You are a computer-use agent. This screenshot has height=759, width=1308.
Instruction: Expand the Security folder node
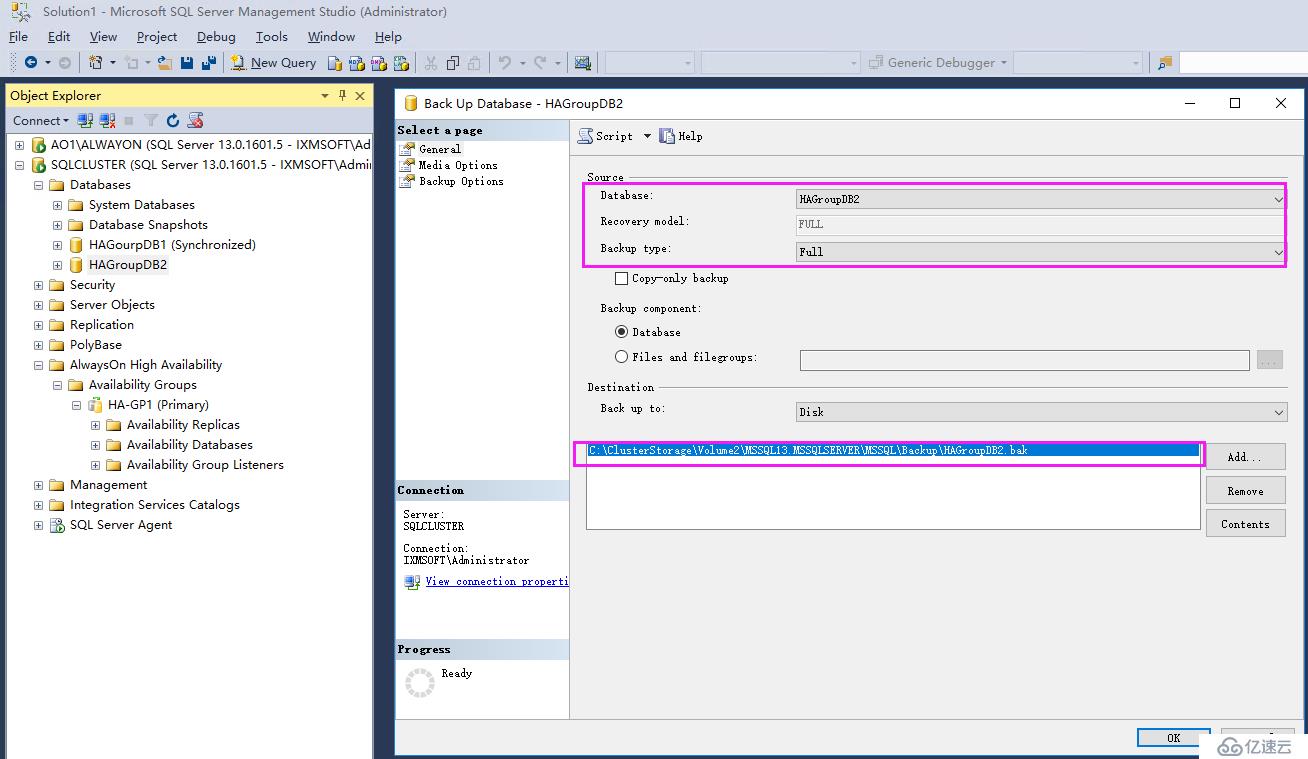38,285
